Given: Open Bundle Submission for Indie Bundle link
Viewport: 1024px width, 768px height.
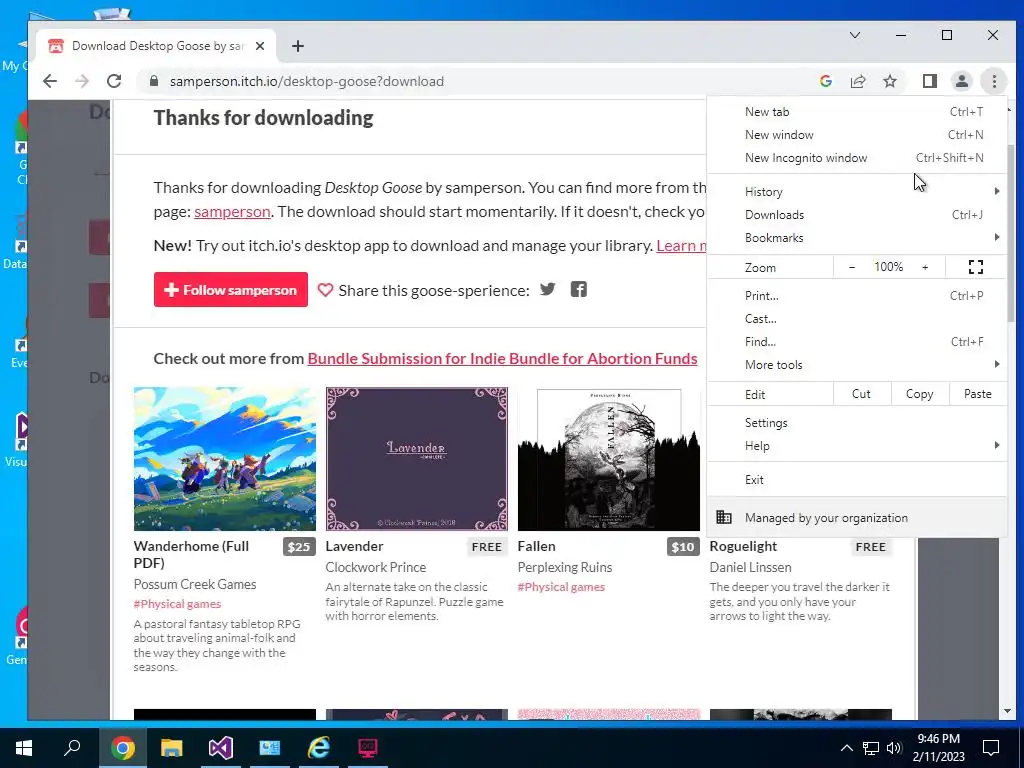Looking at the screenshot, I should [502, 359].
